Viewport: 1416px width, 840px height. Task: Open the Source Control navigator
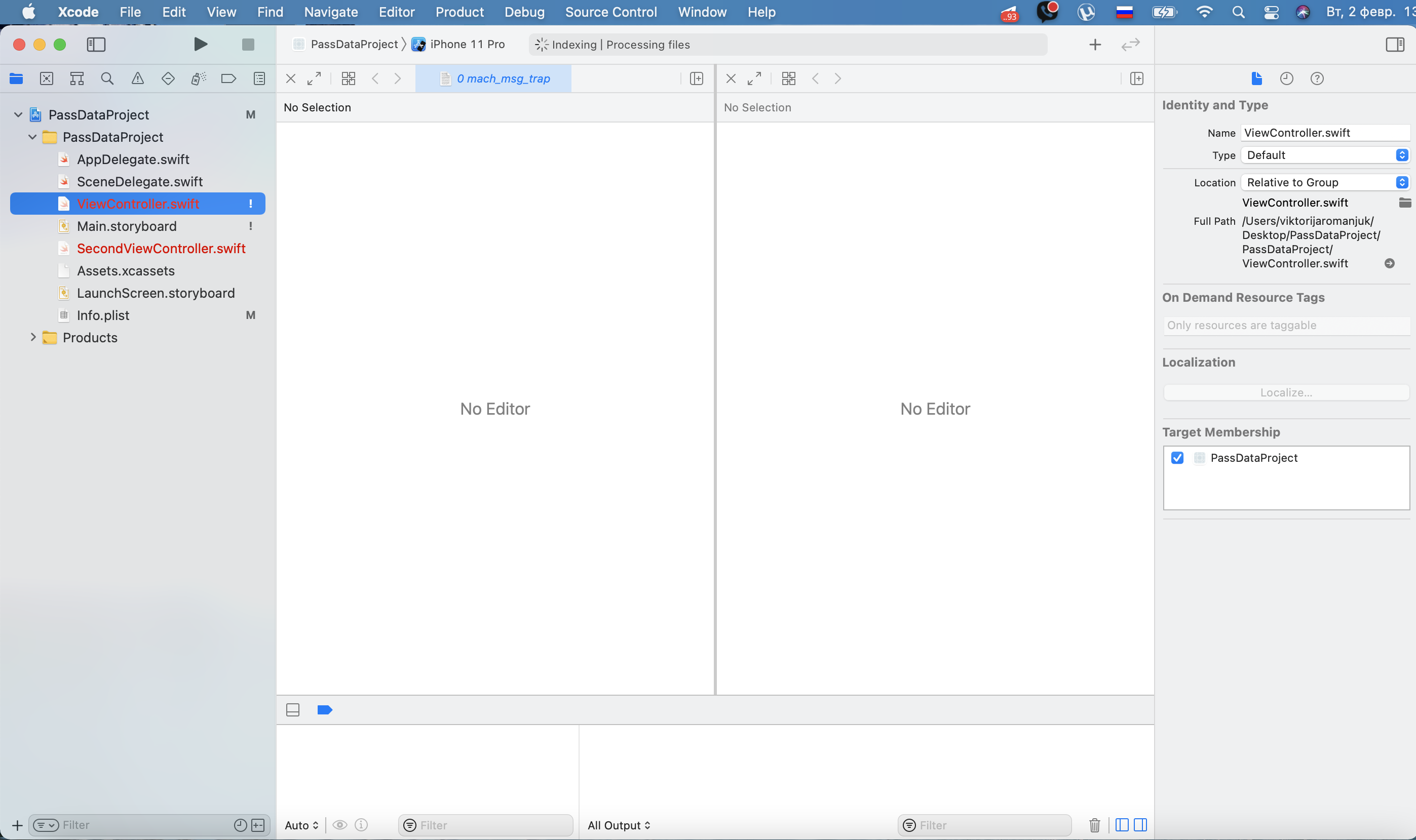[x=47, y=78]
